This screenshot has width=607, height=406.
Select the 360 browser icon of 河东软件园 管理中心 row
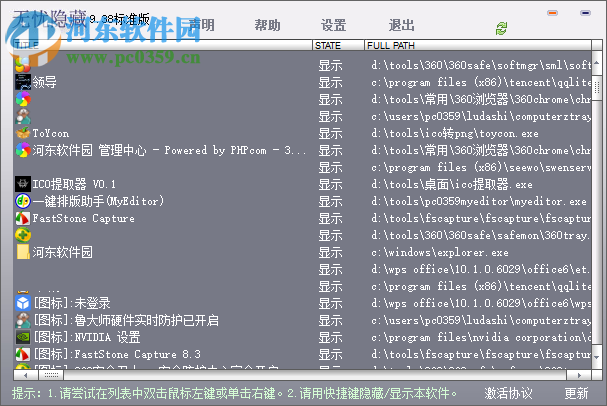tap(23, 150)
